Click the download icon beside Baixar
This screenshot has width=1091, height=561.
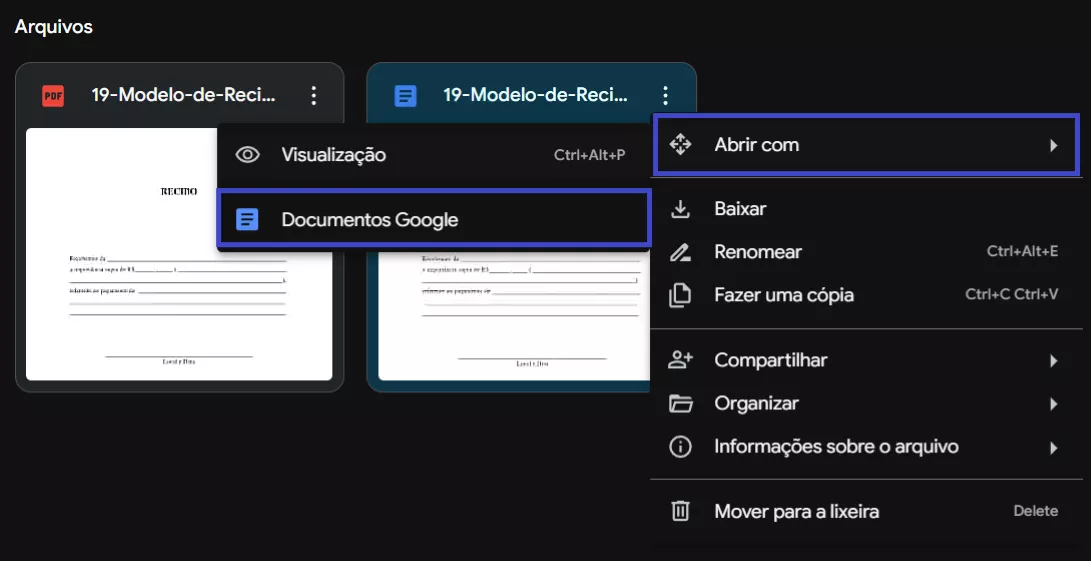pos(680,209)
